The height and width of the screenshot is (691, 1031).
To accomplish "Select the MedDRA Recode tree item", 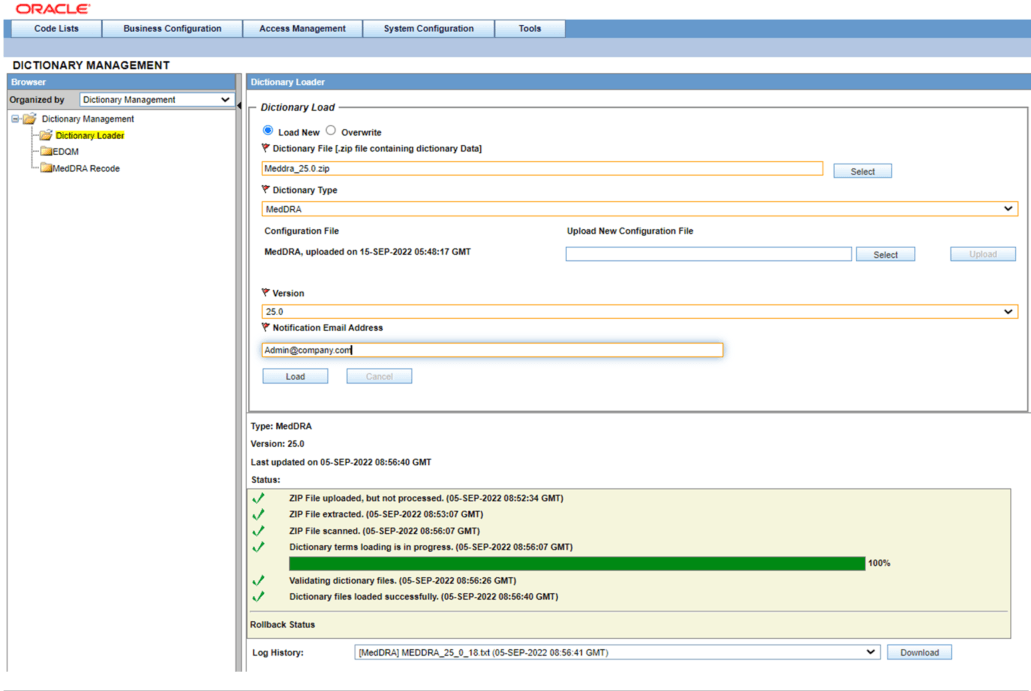I will 86,168.
